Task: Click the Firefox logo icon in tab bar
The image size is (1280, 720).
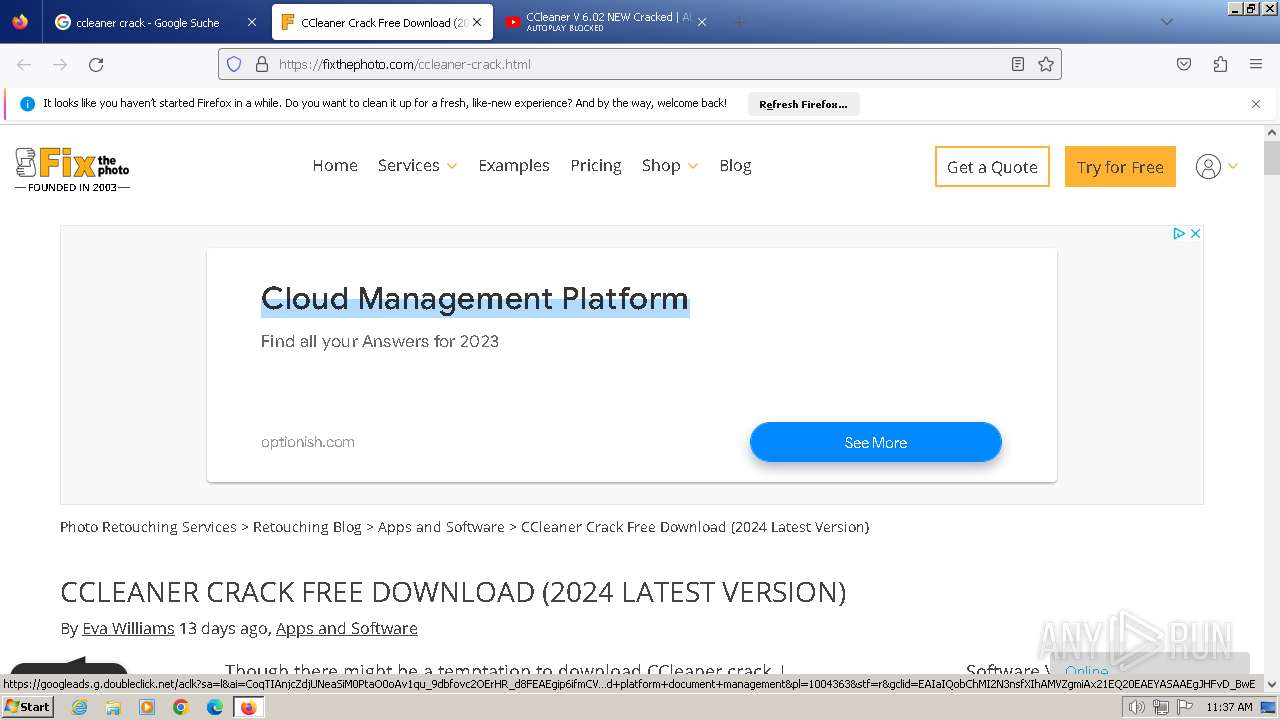Action: 20,21
